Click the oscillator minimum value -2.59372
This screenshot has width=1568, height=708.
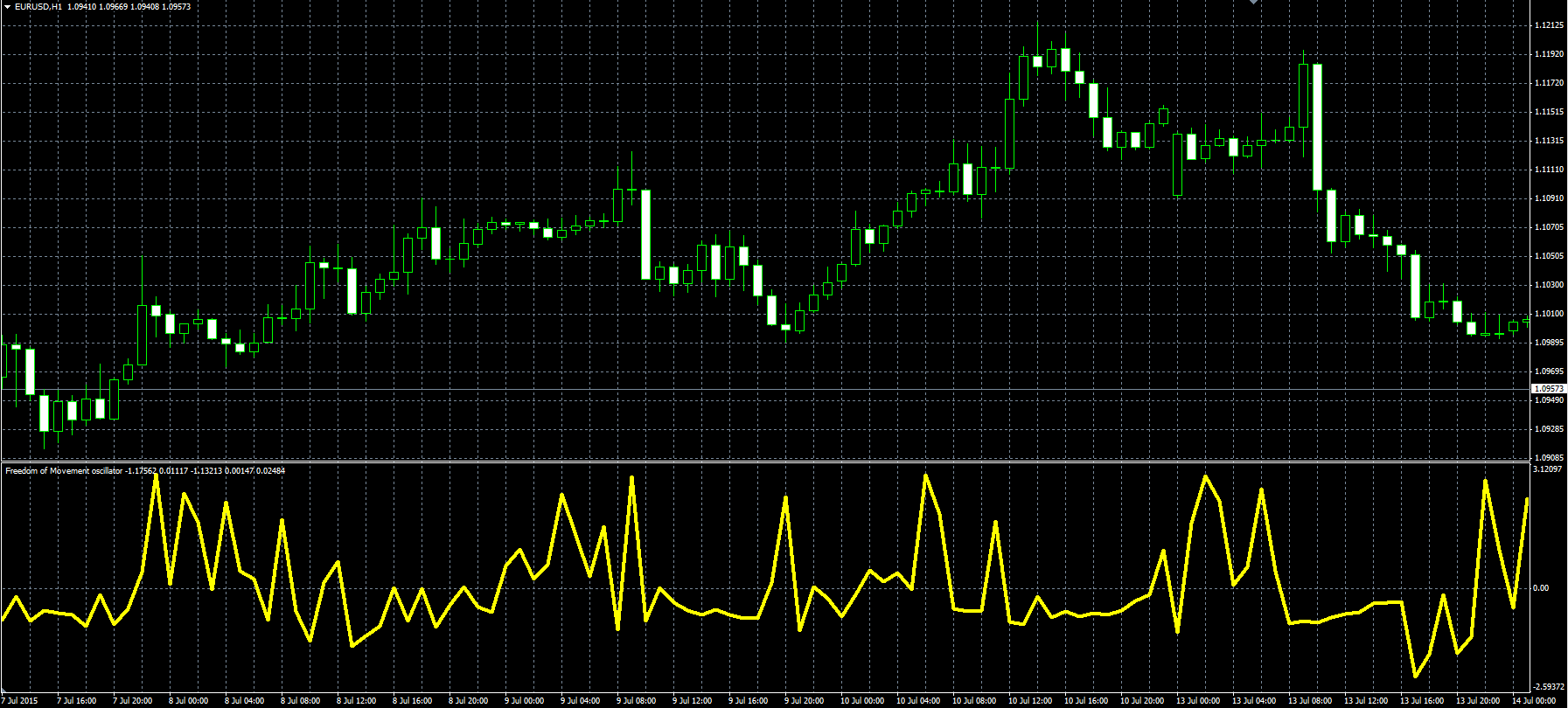[x=1549, y=687]
